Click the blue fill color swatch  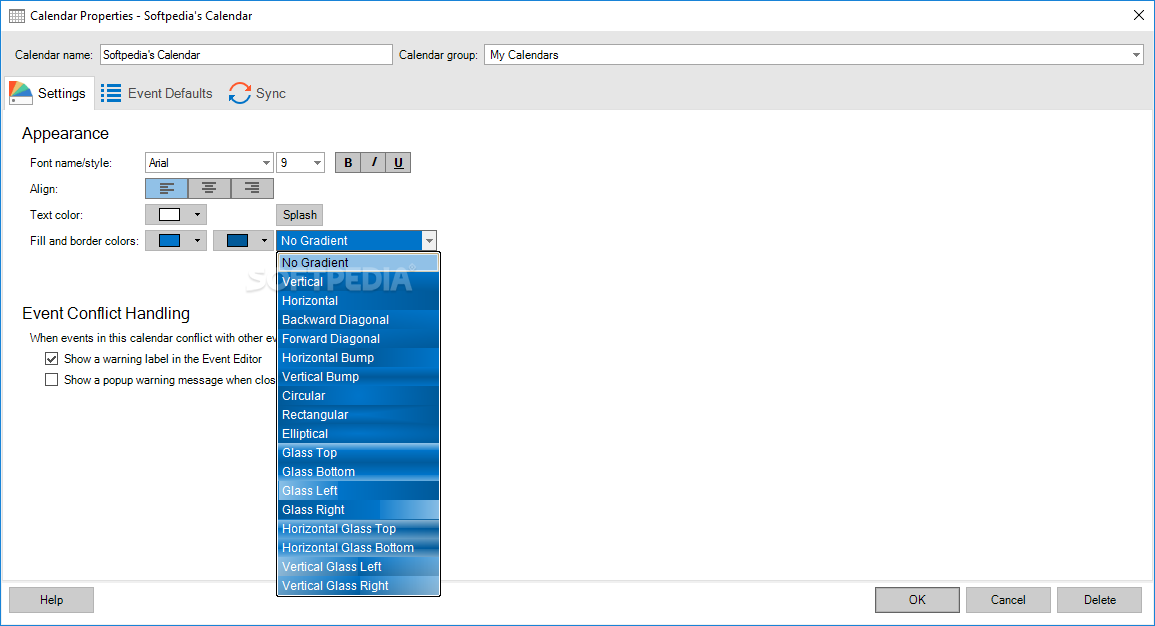169,241
